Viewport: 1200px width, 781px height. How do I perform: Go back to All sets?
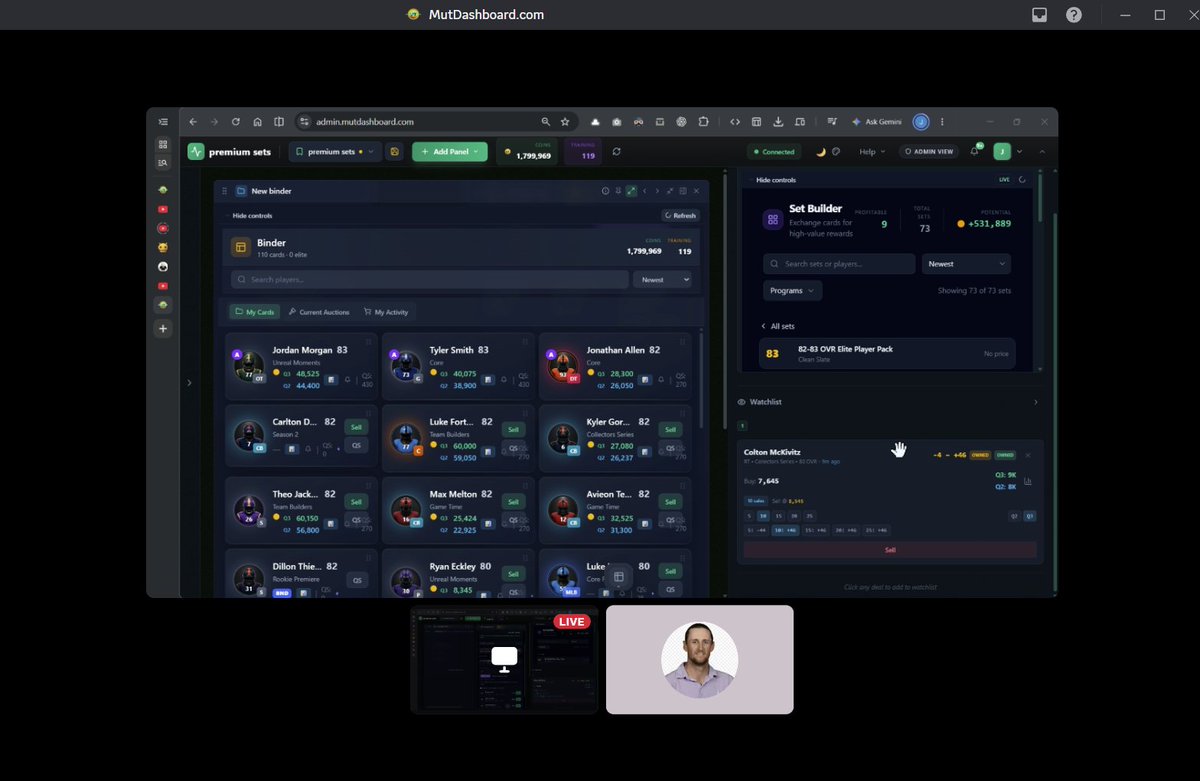point(778,326)
